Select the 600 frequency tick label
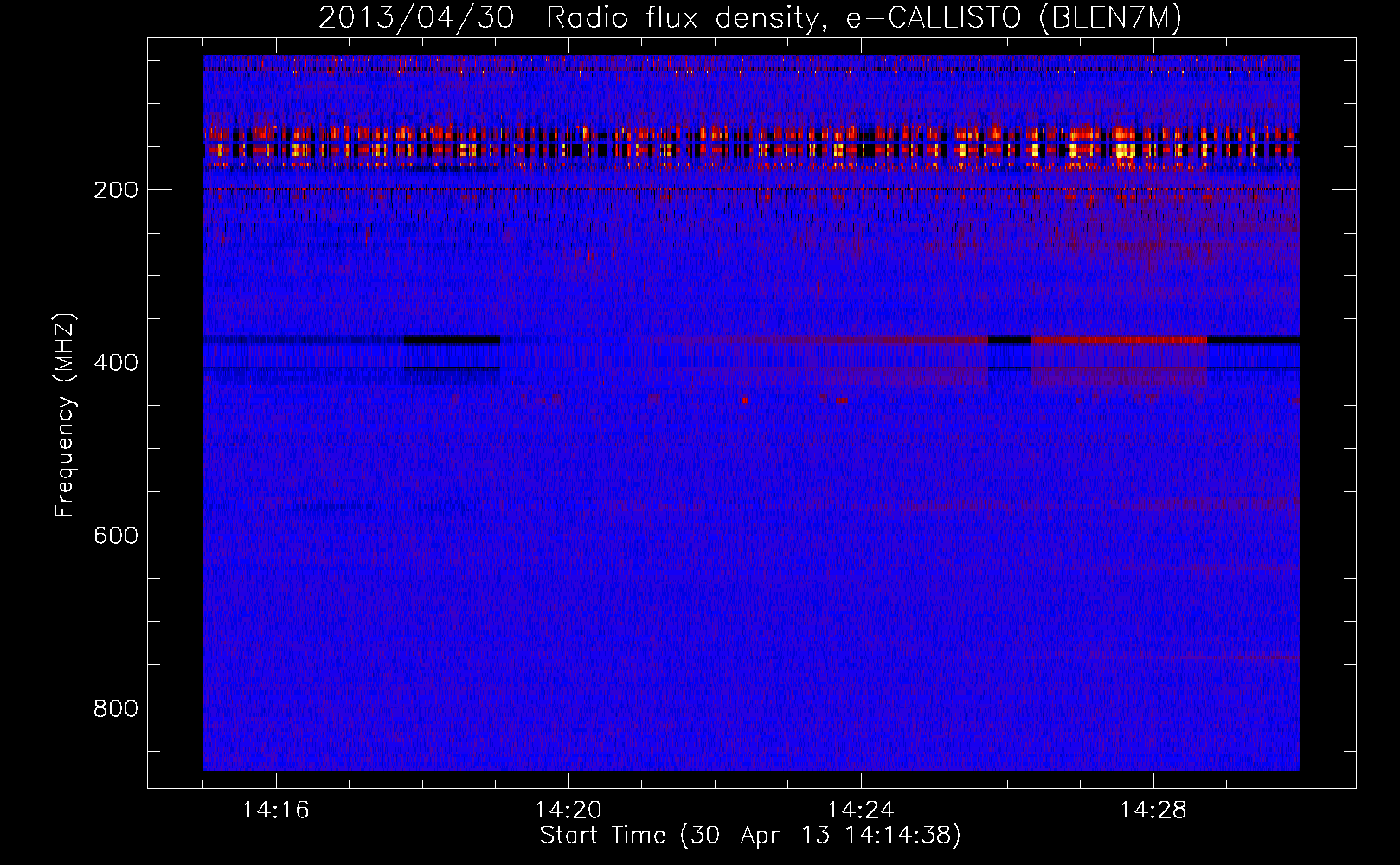This screenshot has width=1400, height=865. [116, 535]
